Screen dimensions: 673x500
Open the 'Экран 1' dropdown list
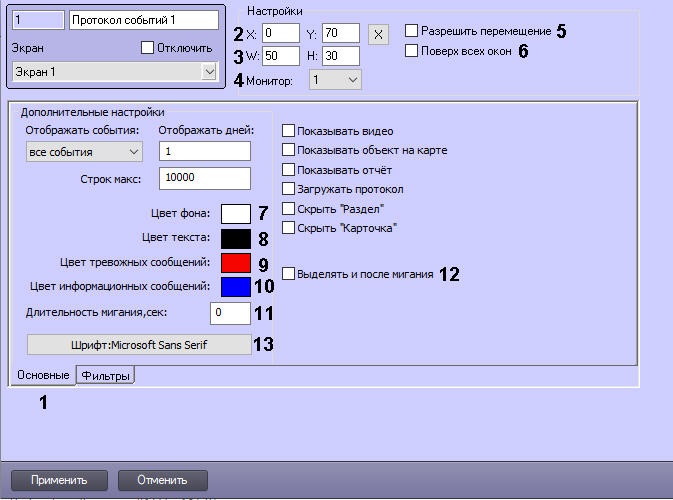208,71
